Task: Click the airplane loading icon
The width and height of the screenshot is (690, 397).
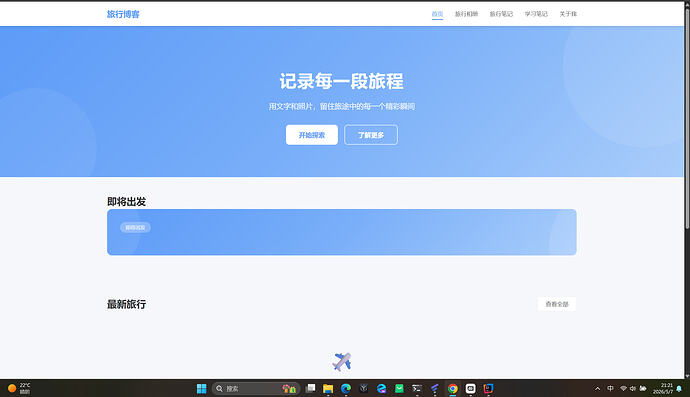Action: pyautogui.click(x=341, y=362)
